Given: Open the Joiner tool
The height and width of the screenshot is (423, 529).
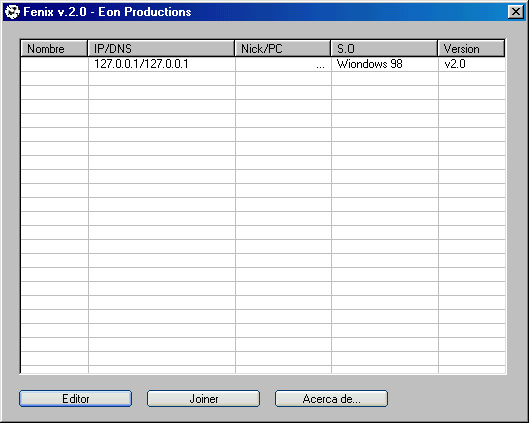Looking at the screenshot, I should [203, 399].
